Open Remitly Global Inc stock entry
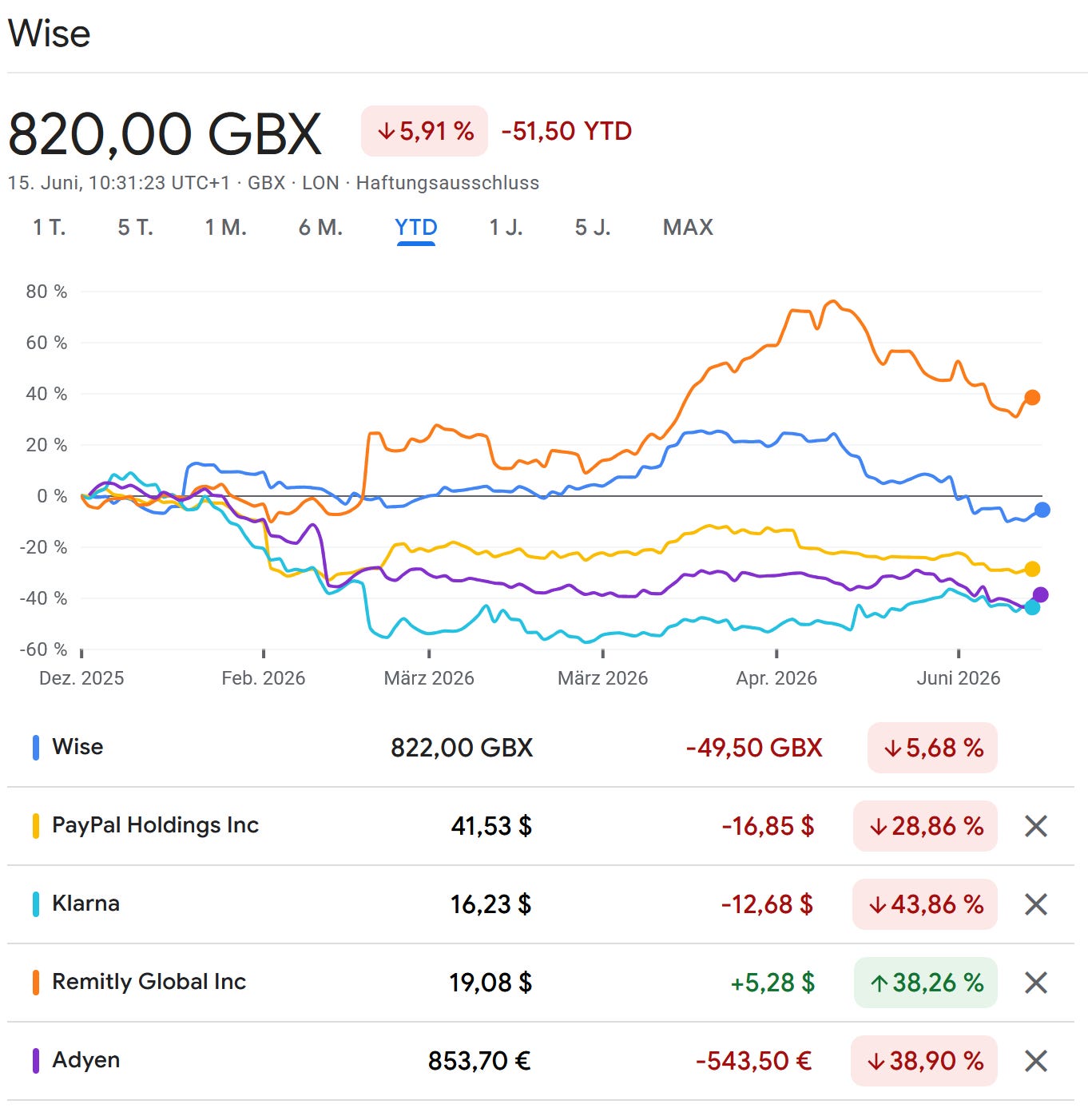Image resolution: width=1088 pixels, height=1120 pixels. pos(149,982)
